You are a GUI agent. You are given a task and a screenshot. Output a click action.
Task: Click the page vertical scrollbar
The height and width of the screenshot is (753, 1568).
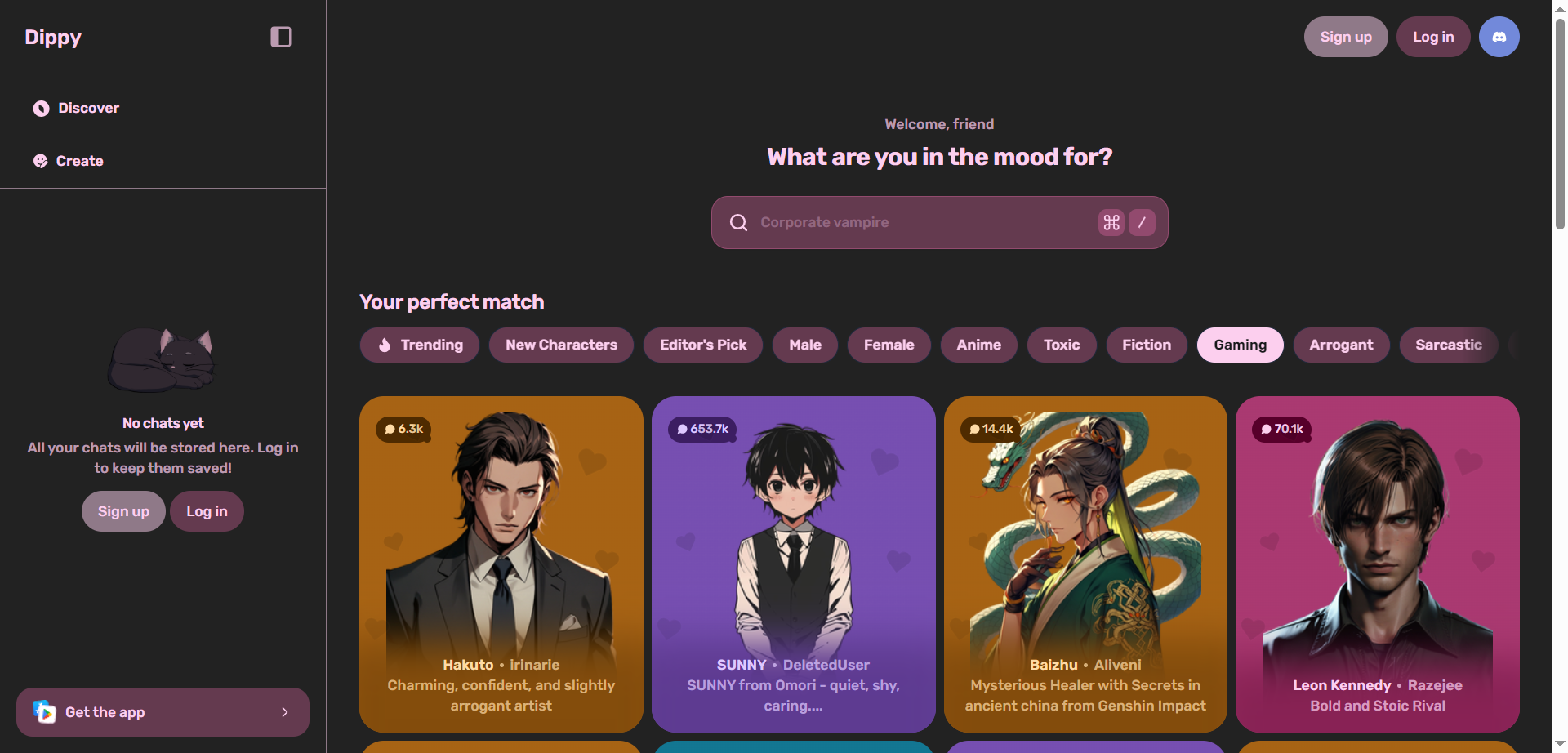coord(1560,123)
